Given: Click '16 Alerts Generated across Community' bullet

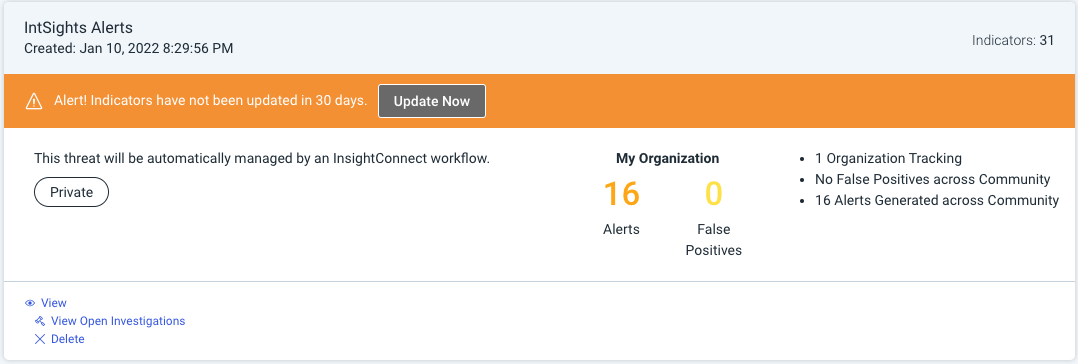Looking at the screenshot, I should [x=937, y=201].
